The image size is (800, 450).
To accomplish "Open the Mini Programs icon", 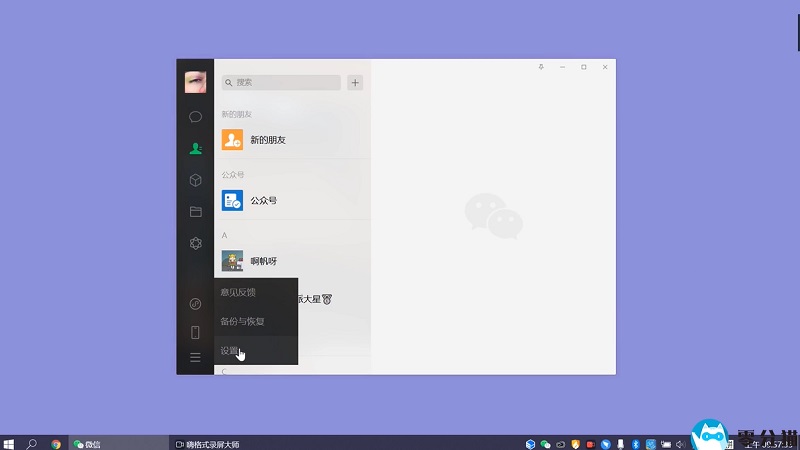I will pos(195,304).
